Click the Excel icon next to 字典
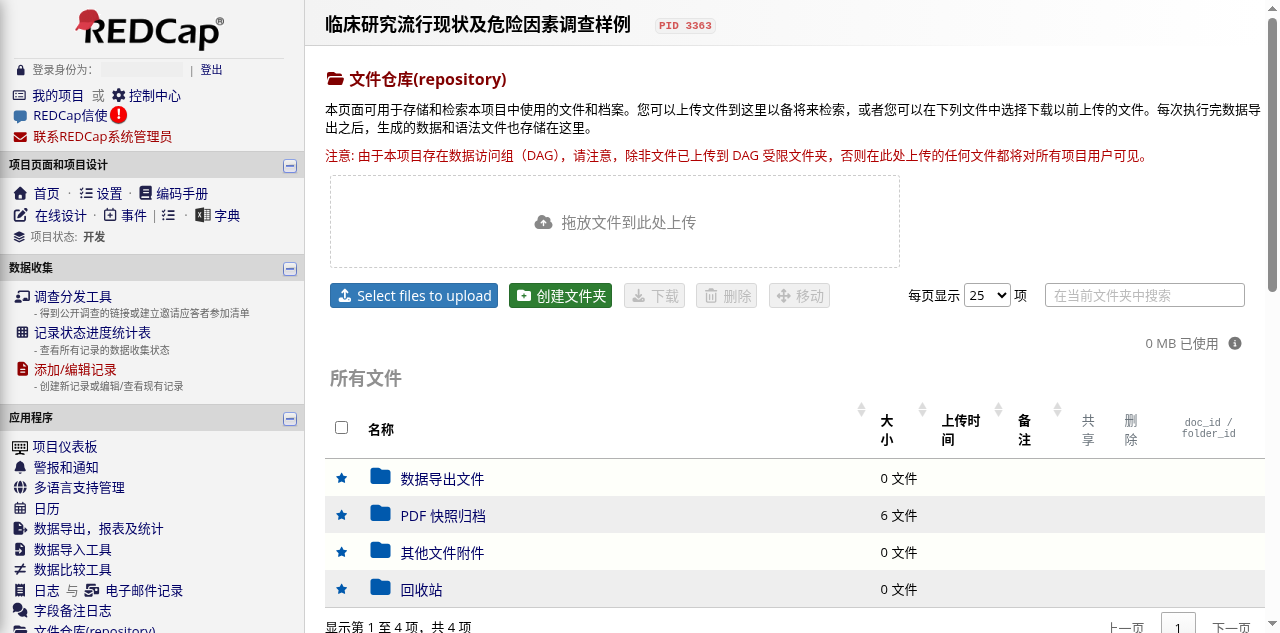Image resolution: width=1280 pixels, height=633 pixels. pyautogui.click(x=202, y=215)
